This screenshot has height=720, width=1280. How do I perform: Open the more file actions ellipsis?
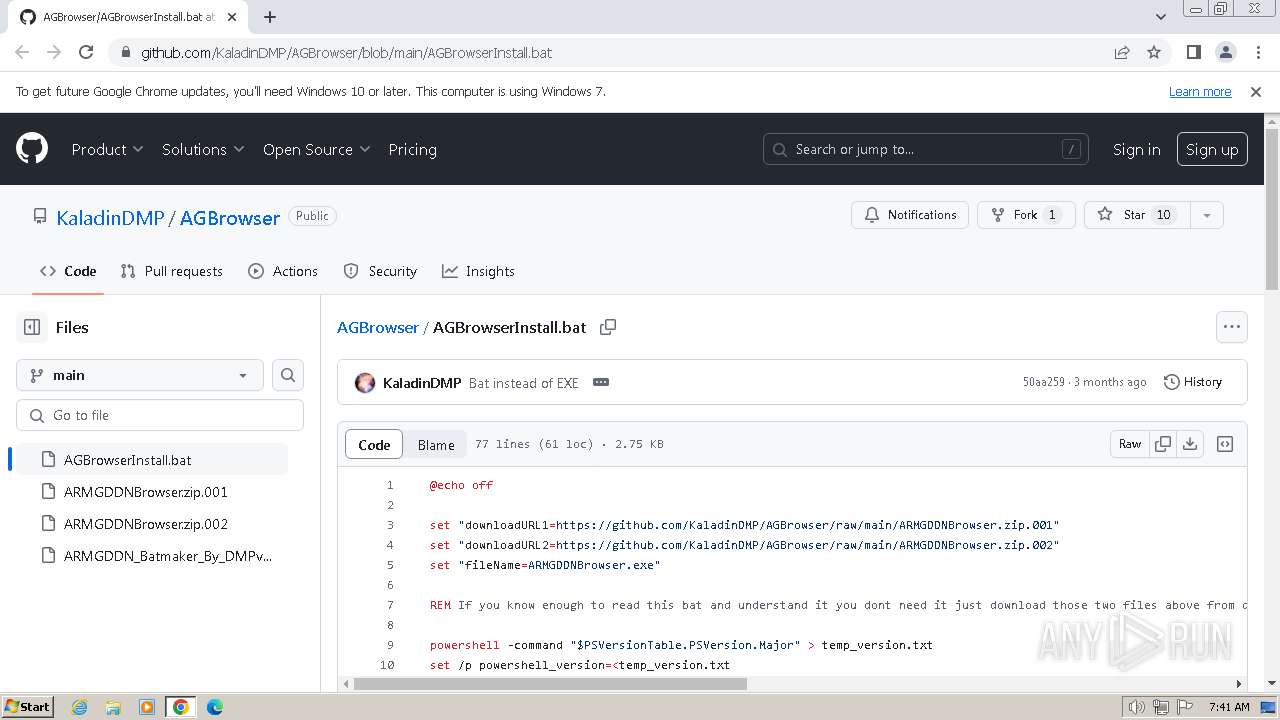pyautogui.click(x=1232, y=327)
